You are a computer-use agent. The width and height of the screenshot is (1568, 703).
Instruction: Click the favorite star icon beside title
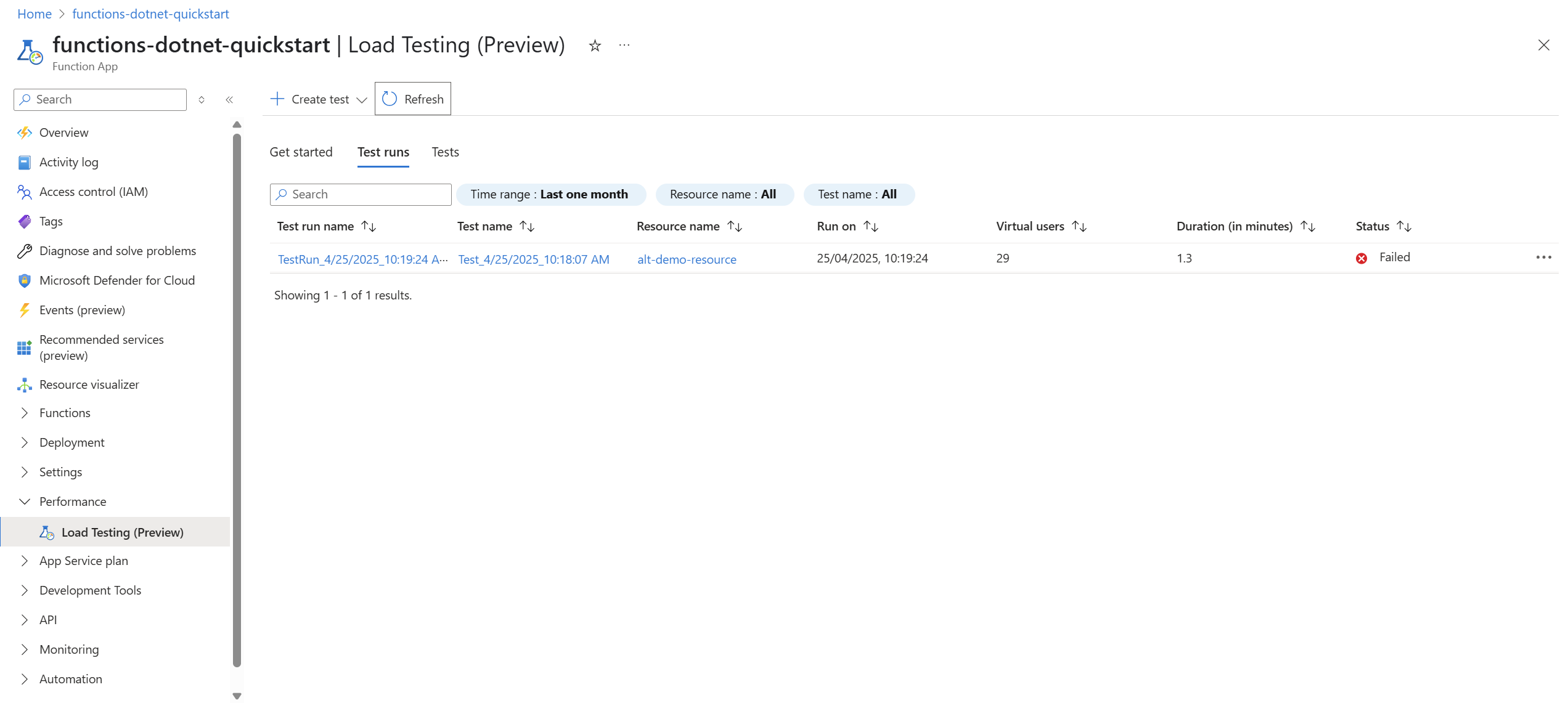point(594,46)
